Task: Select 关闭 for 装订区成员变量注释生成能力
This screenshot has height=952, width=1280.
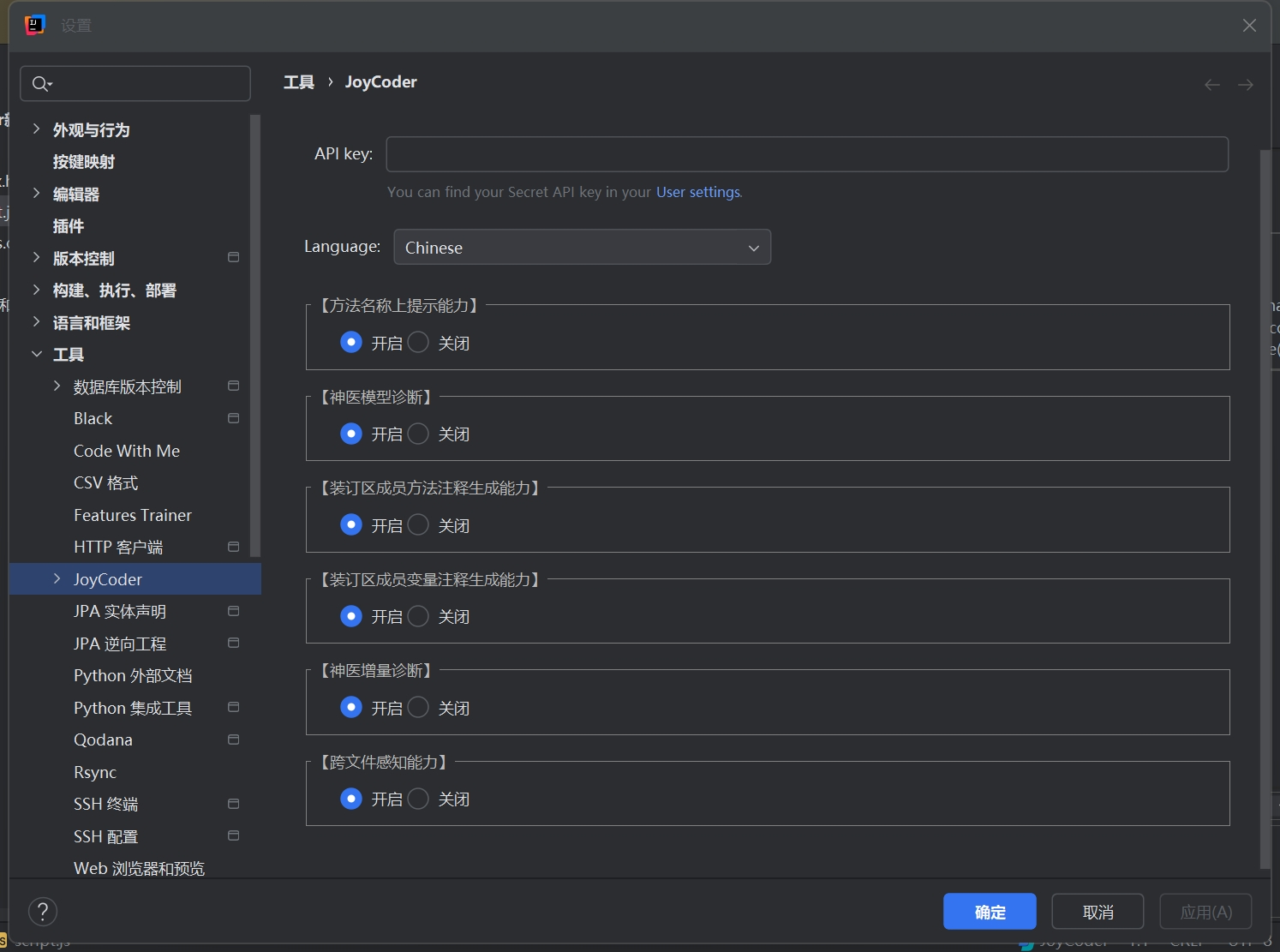Action: click(418, 616)
